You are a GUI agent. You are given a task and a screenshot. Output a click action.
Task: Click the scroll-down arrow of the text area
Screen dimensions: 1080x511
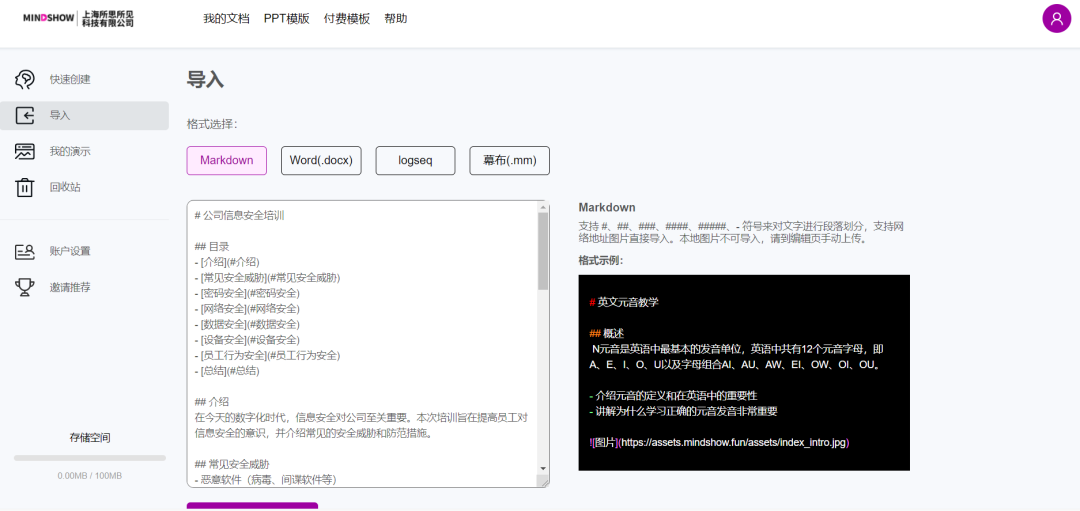tap(543, 468)
